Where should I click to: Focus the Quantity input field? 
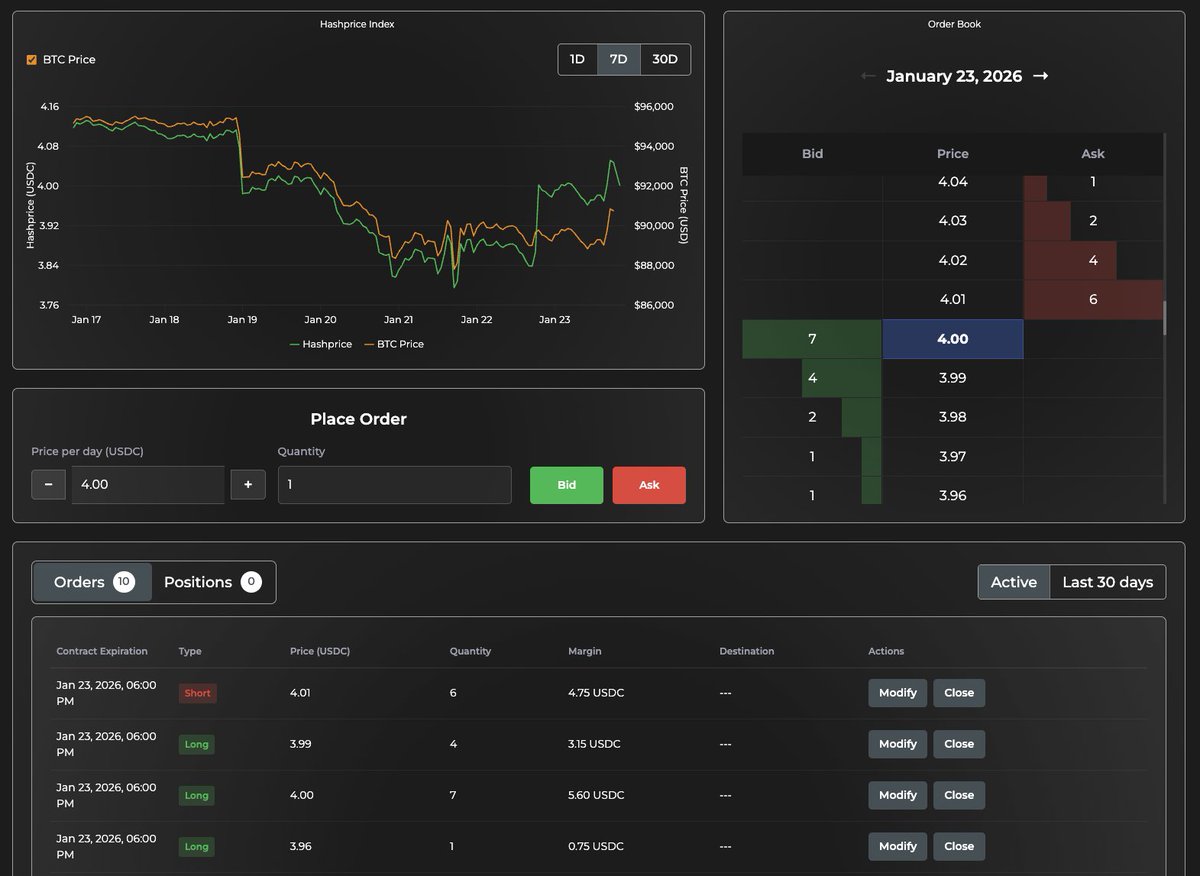395,485
